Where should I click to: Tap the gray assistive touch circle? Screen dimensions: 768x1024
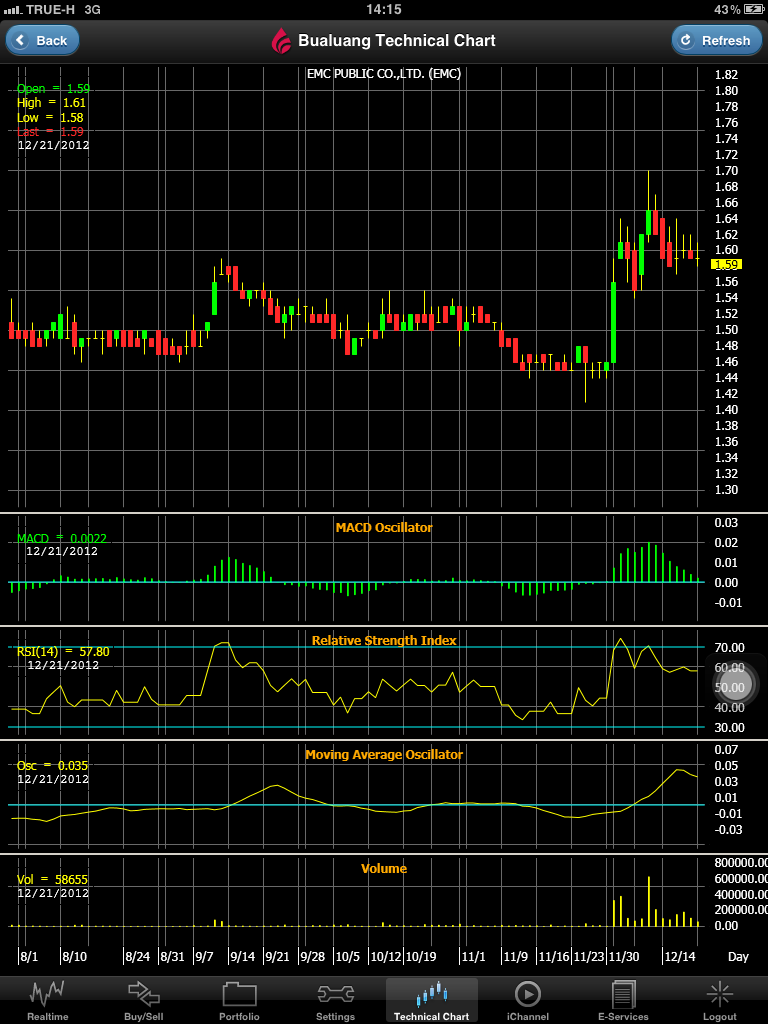(735, 683)
